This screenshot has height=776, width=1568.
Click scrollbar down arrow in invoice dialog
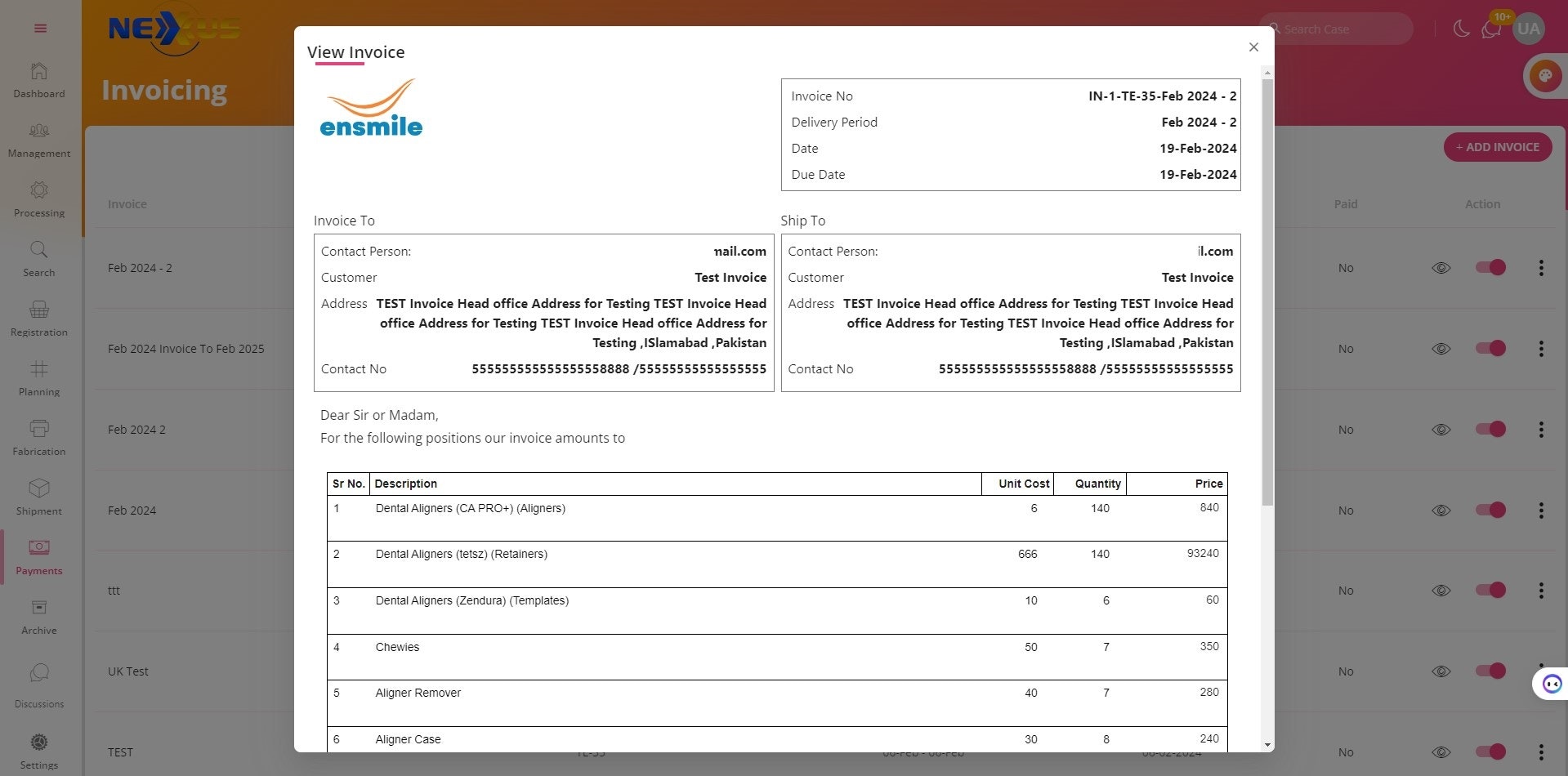tap(1267, 745)
